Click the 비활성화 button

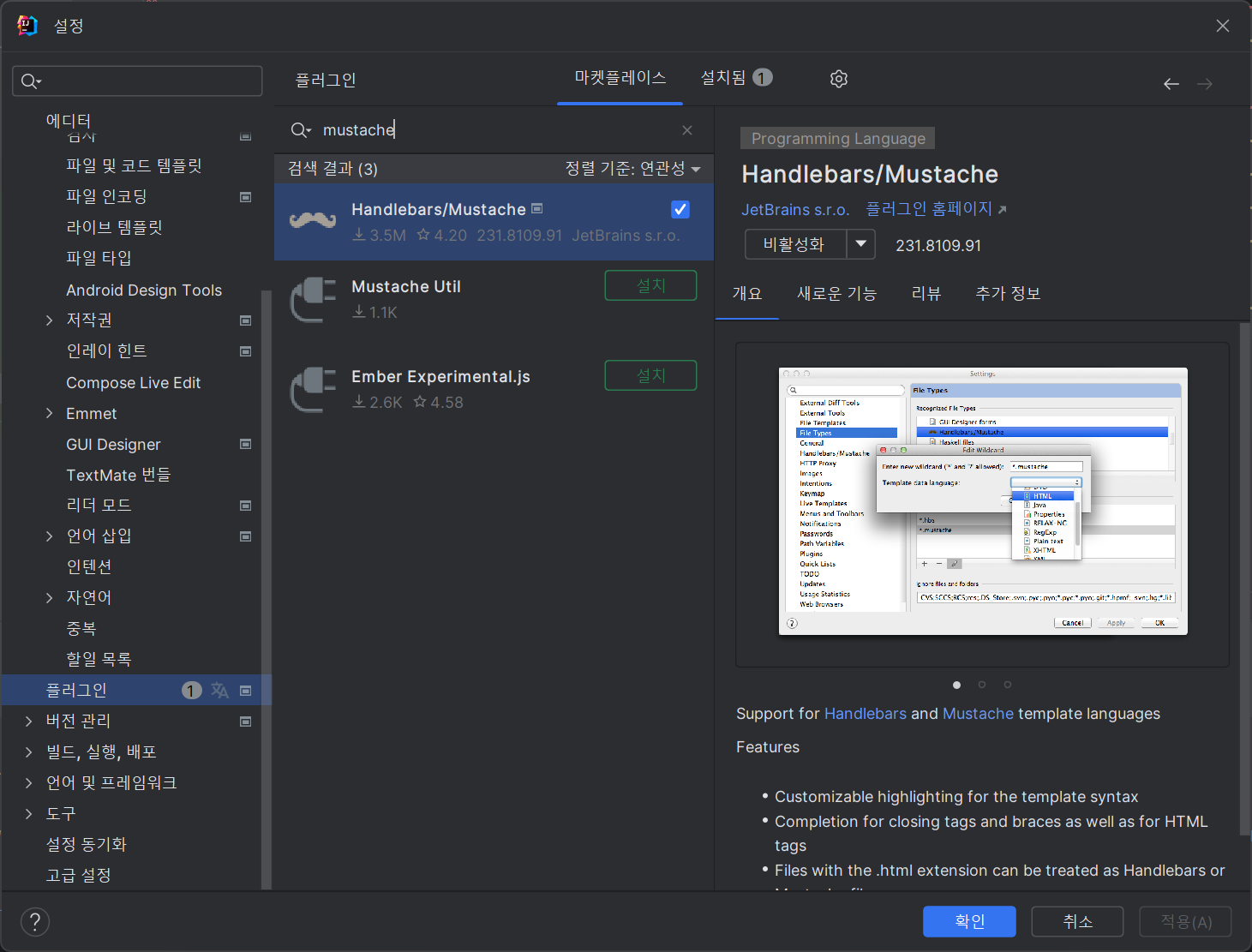coord(795,244)
